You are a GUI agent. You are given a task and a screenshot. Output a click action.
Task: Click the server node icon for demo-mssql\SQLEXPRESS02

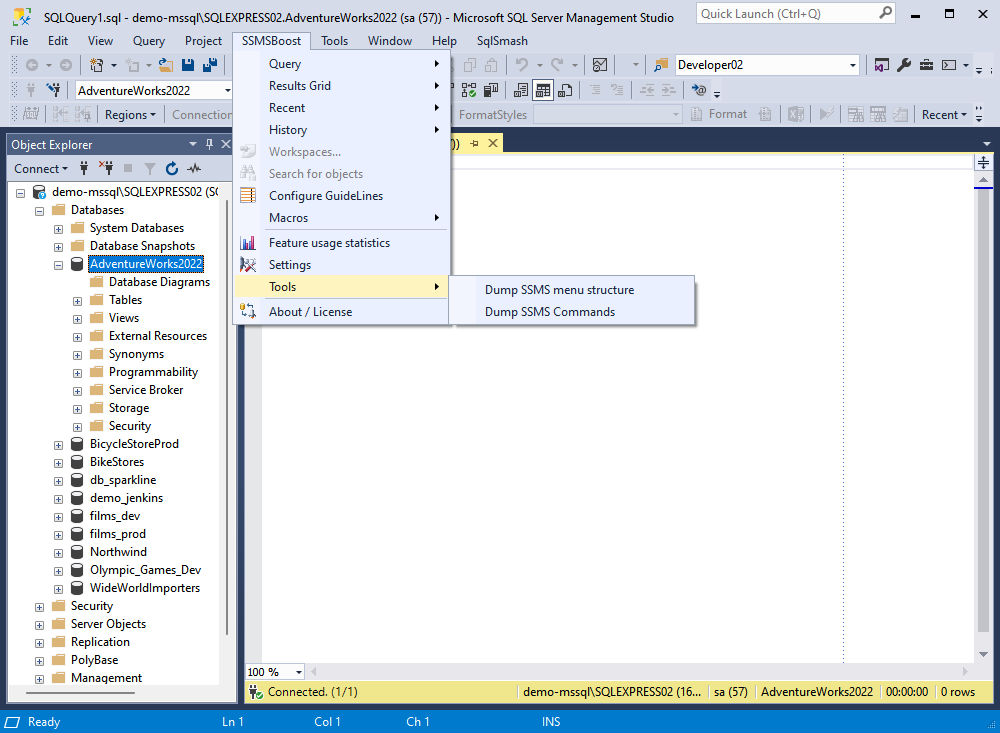pyautogui.click(x=39, y=192)
